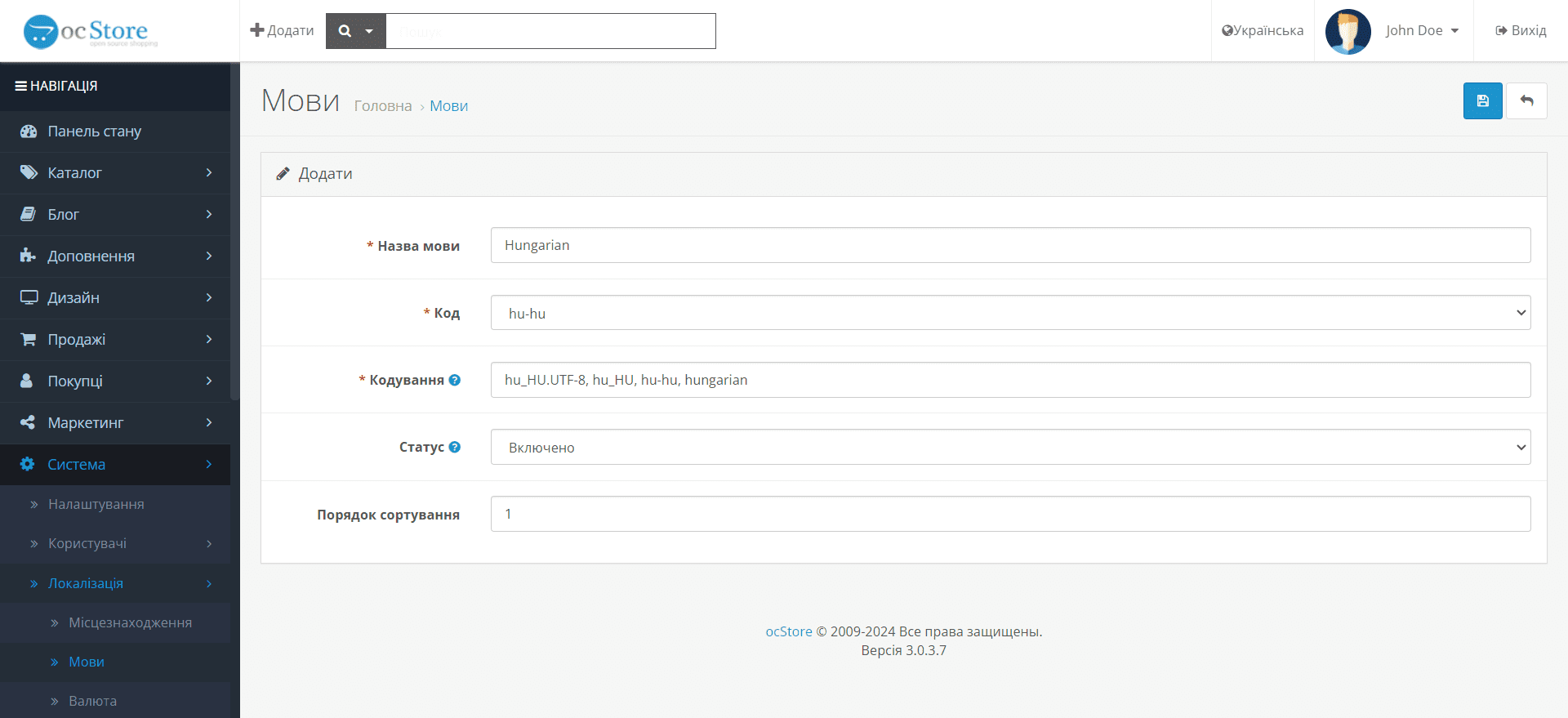Image resolution: width=1568 pixels, height=718 pixels.
Task: Click the Головна breadcrumb link
Action: [x=383, y=106]
